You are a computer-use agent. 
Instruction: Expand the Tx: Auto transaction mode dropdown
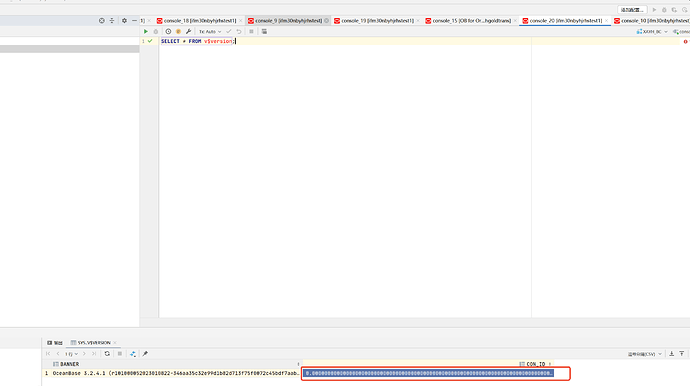pos(210,32)
